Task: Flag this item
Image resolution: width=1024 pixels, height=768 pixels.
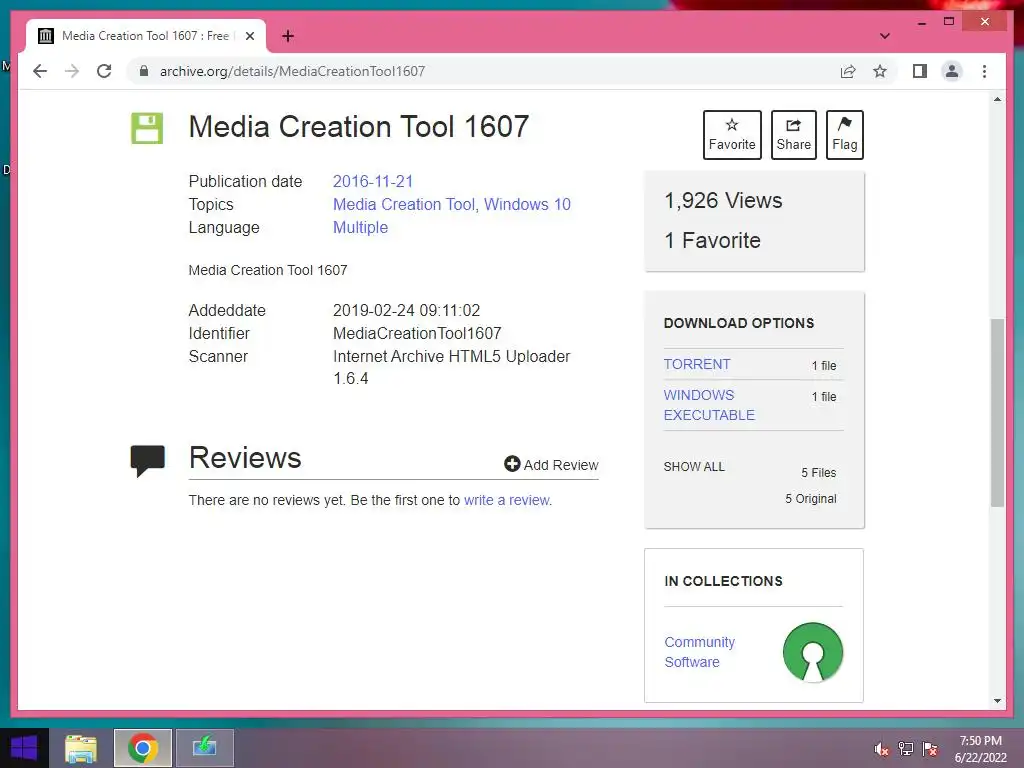Action: 844,135
